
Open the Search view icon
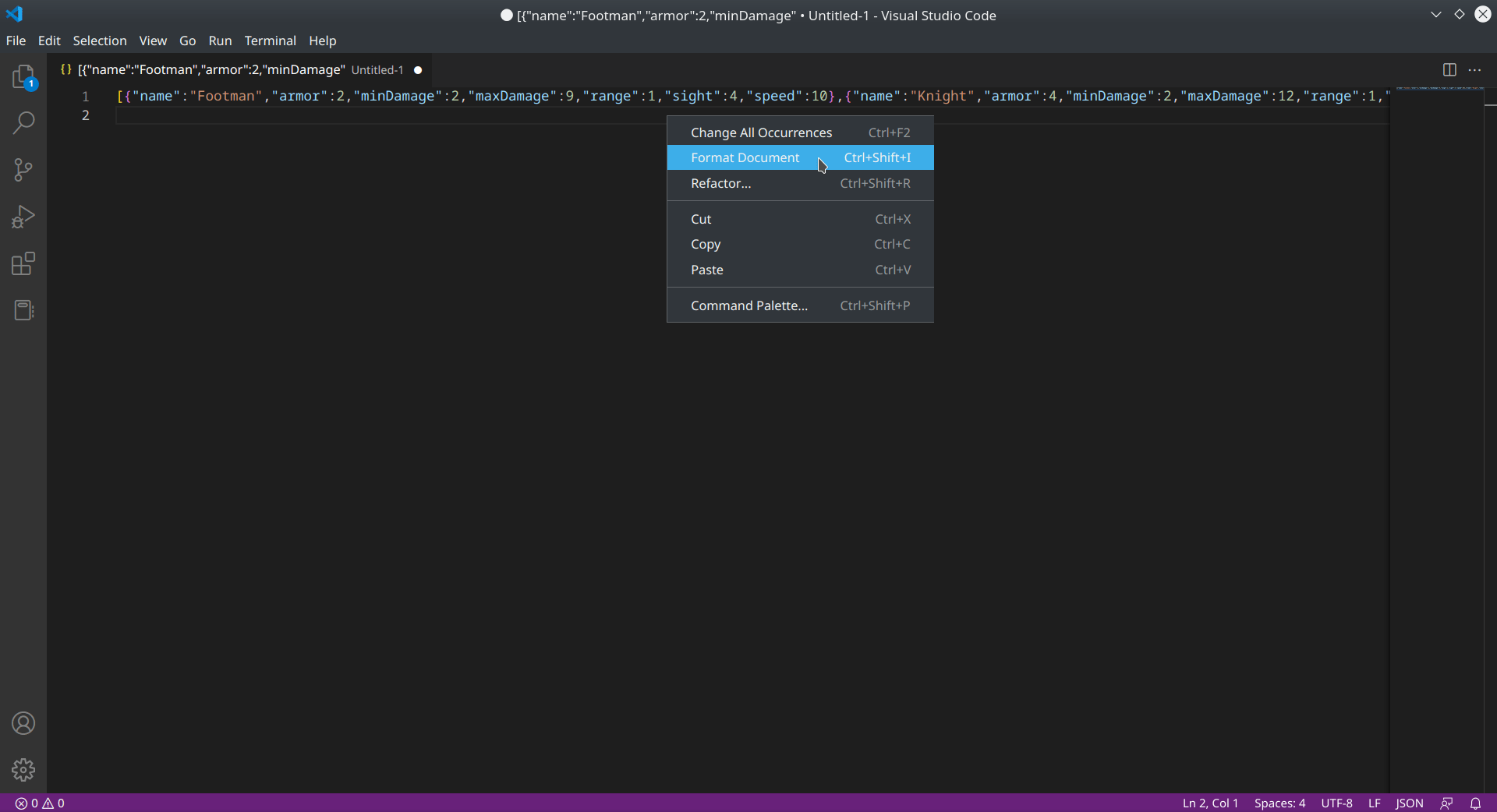[23, 123]
